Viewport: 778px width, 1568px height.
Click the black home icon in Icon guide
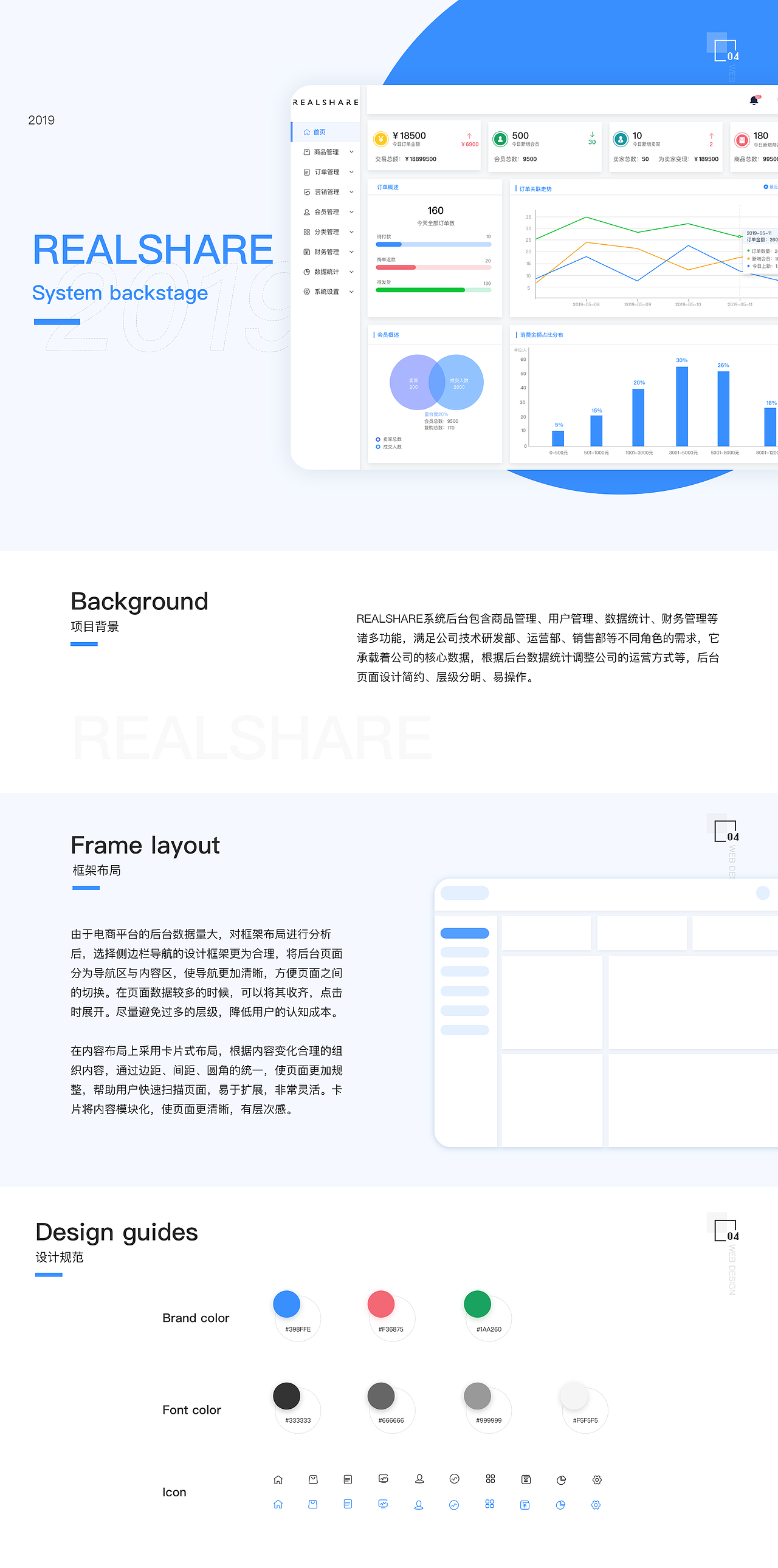[278, 1480]
